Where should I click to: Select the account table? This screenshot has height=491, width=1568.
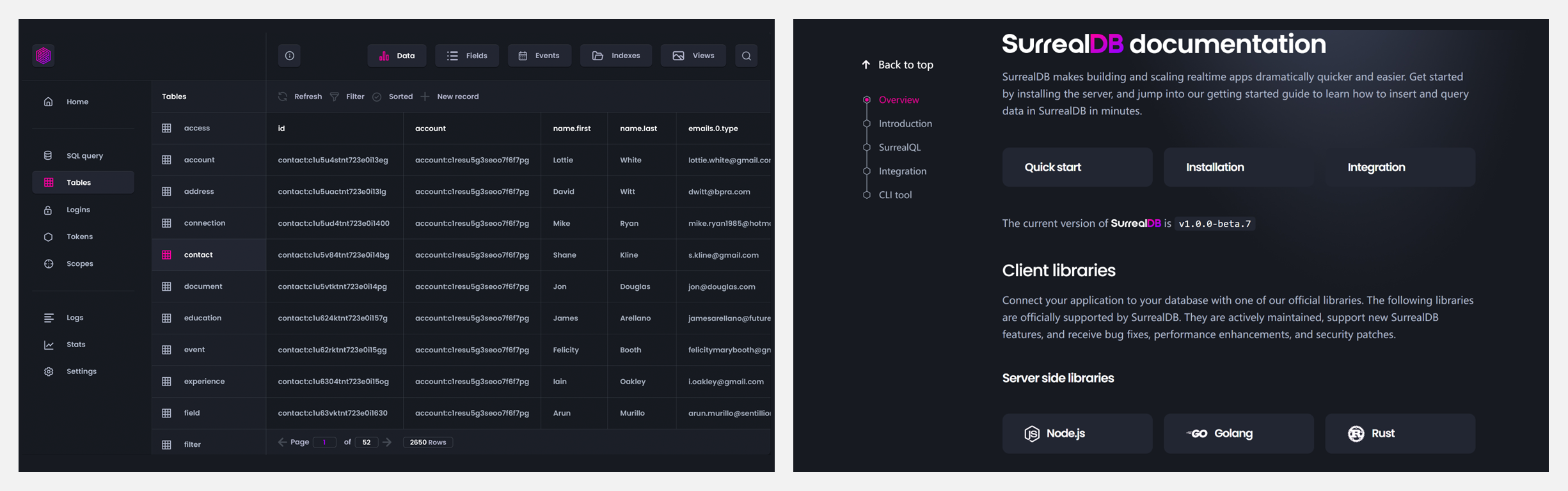(209, 160)
